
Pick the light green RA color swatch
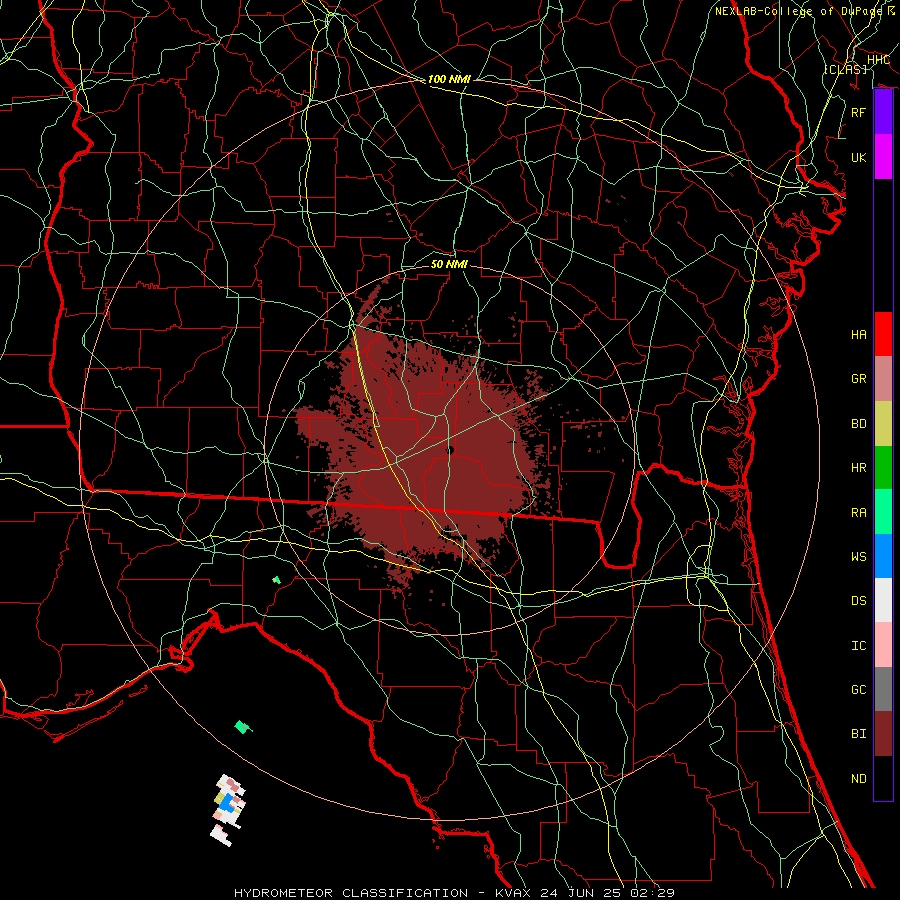[x=883, y=512]
